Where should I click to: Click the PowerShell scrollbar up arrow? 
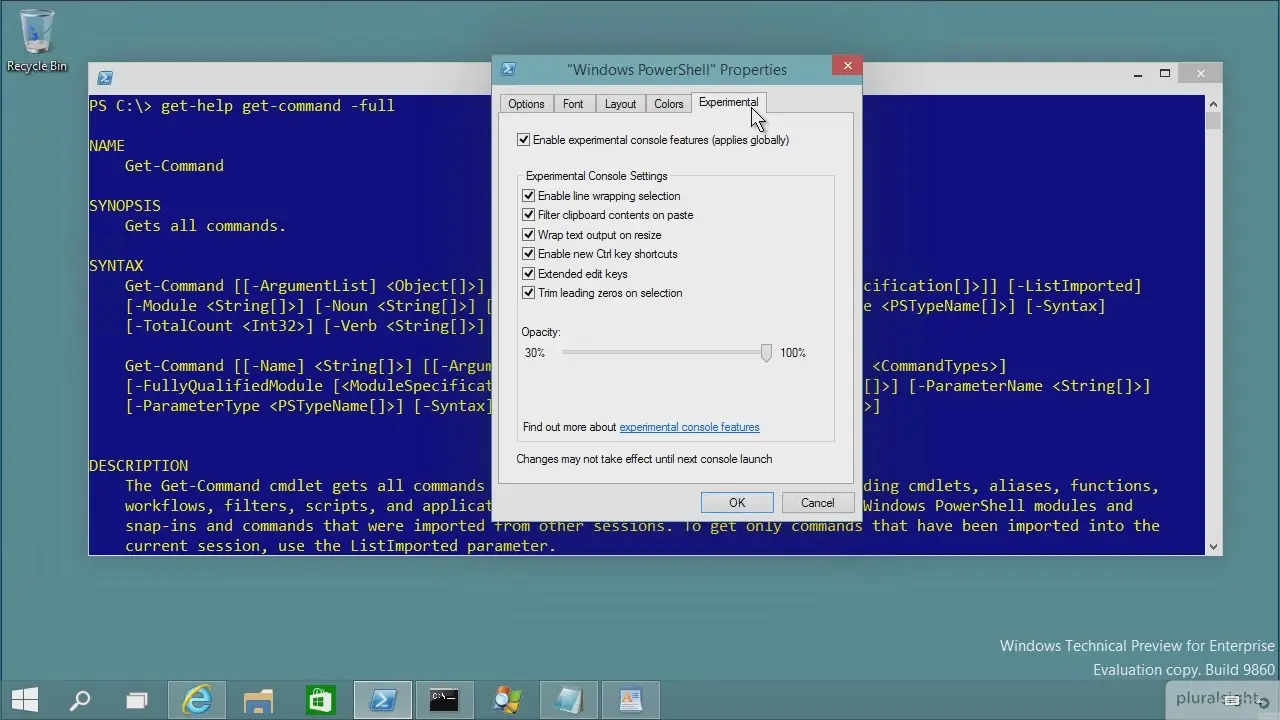coord(1214,104)
